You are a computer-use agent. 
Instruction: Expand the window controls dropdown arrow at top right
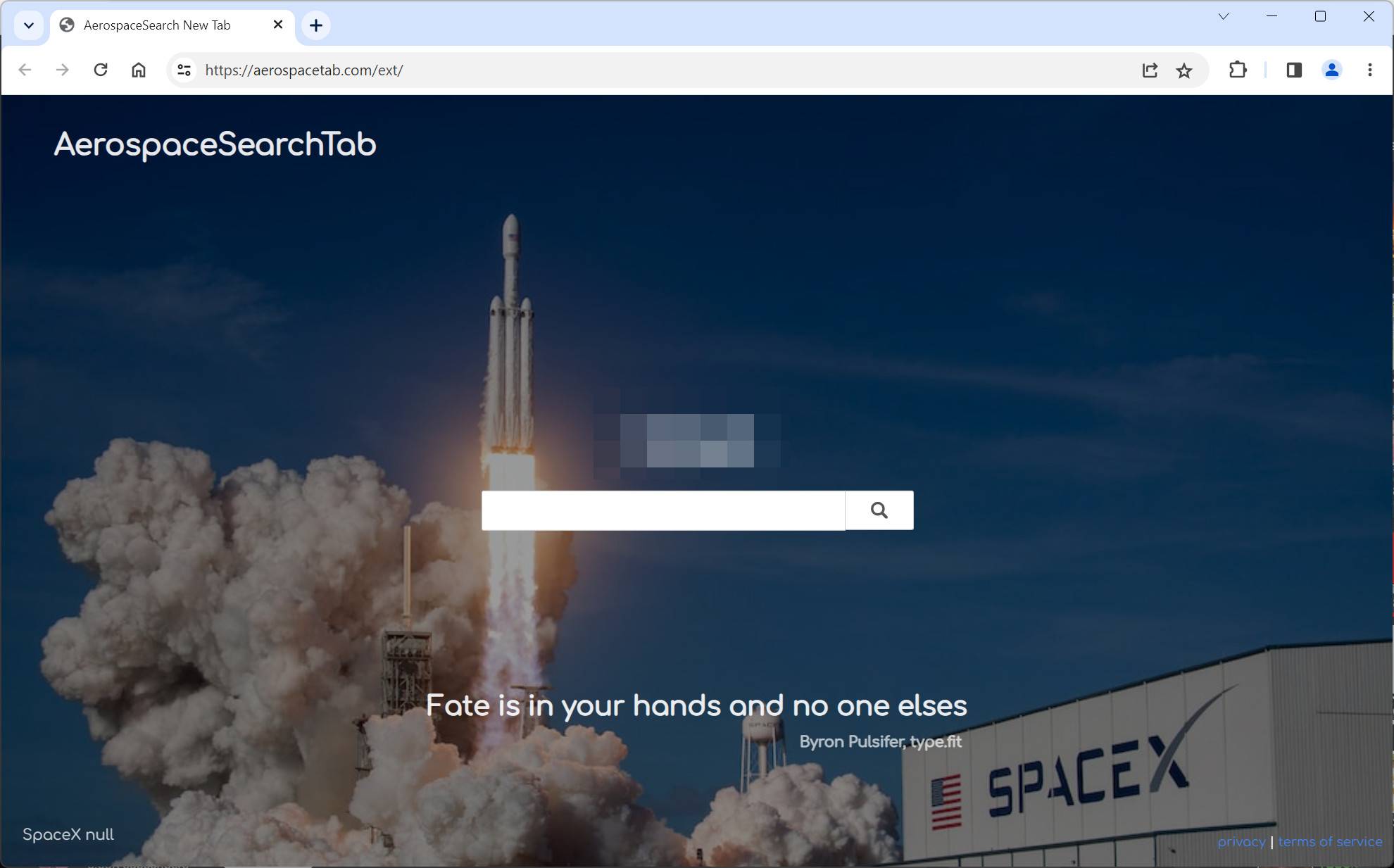pos(1224,15)
